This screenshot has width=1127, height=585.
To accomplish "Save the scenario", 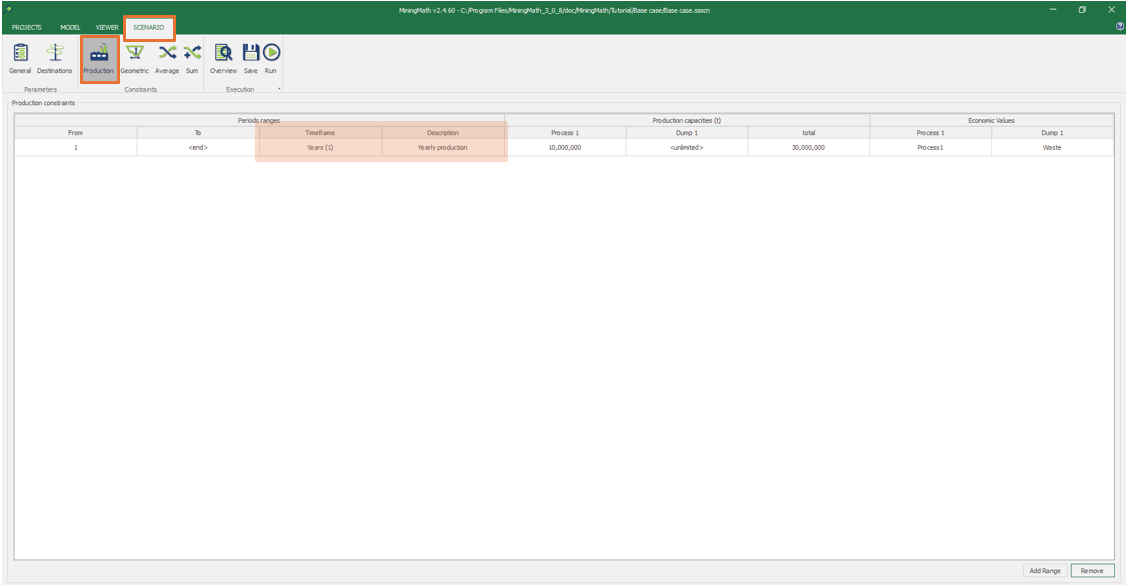I will pos(250,59).
